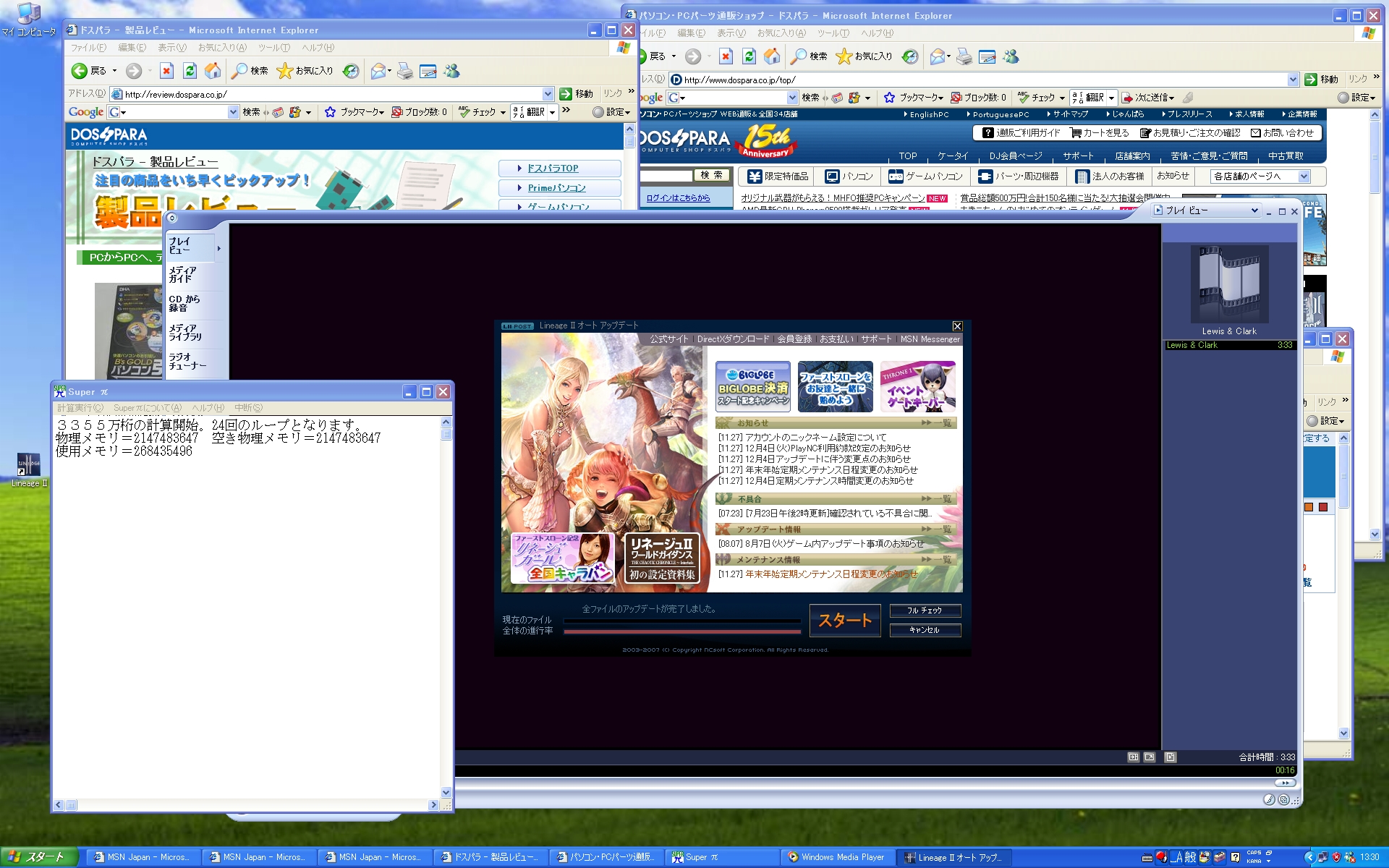
Task: Click the フル チェック button in updater
Action: pos(925,610)
